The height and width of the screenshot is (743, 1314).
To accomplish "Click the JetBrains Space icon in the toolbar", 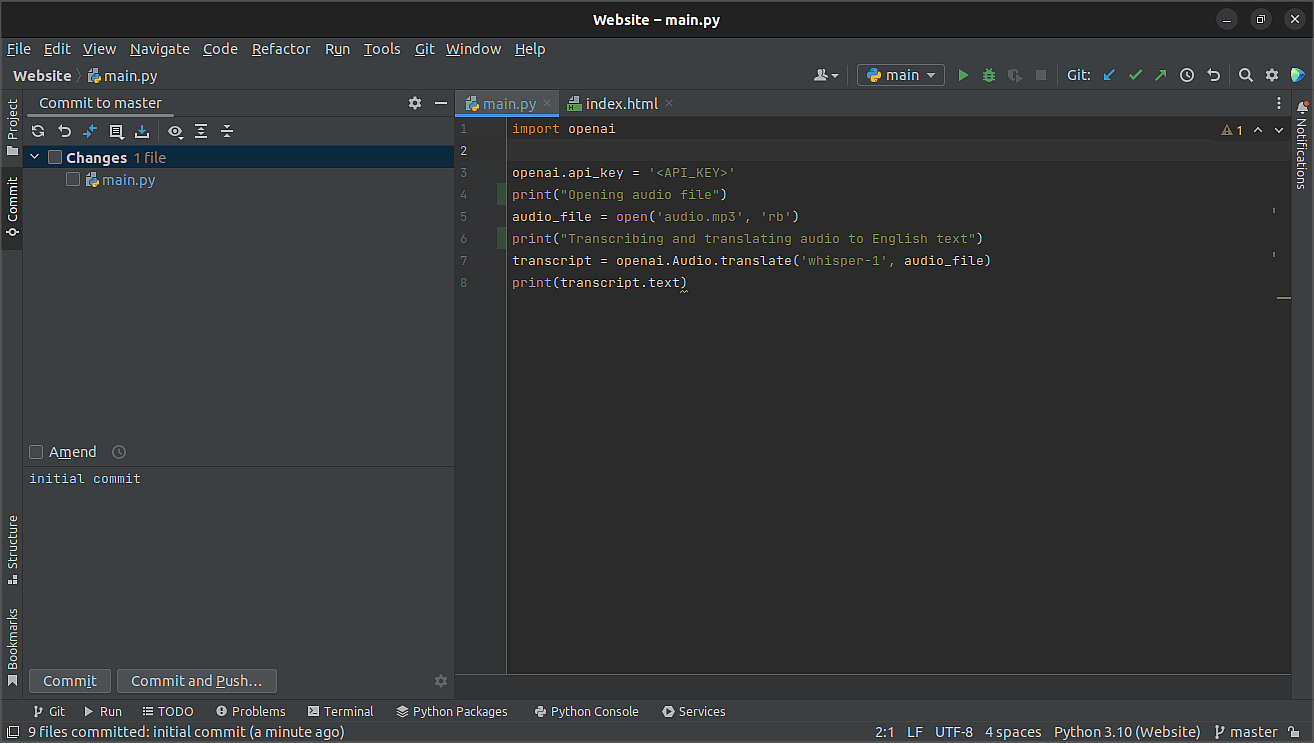I will 1298,75.
